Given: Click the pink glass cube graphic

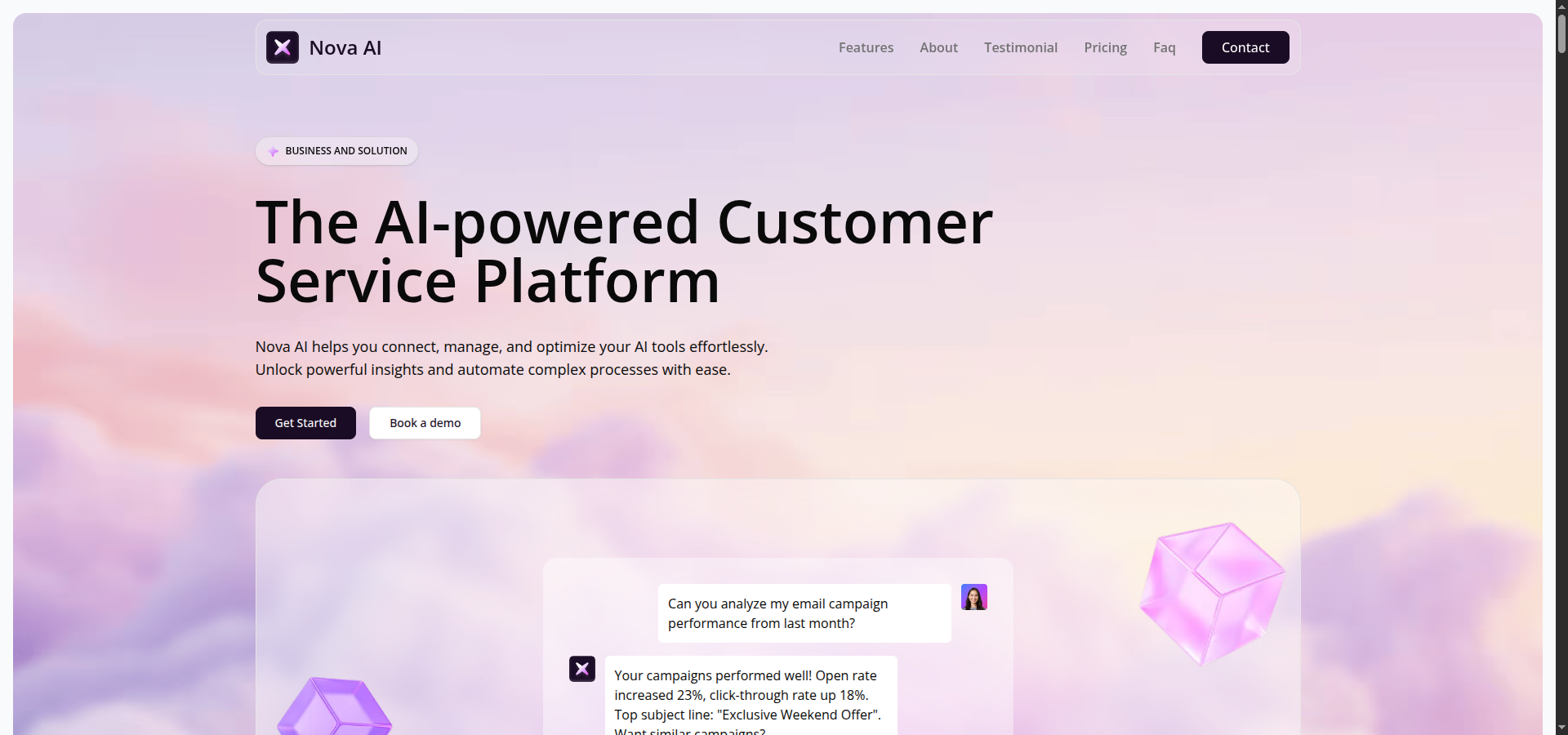Looking at the screenshot, I should click(1212, 591).
